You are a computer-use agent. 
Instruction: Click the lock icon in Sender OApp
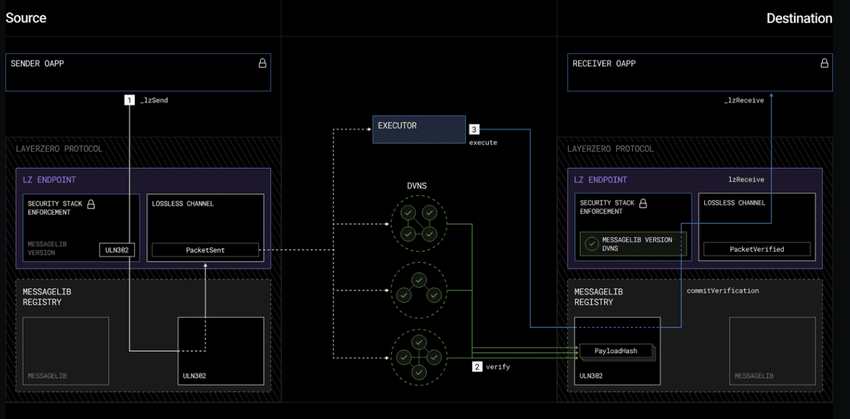pyautogui.click(x=263, y=63)
